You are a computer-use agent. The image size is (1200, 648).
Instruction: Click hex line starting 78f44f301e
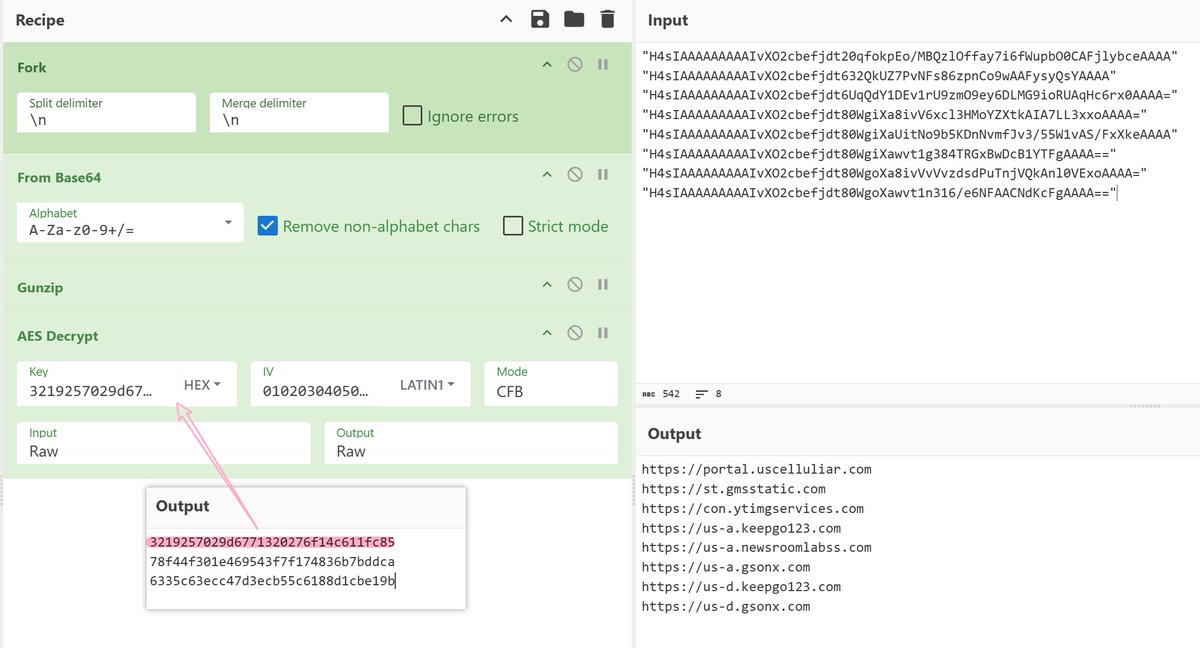tap(272, 561)
